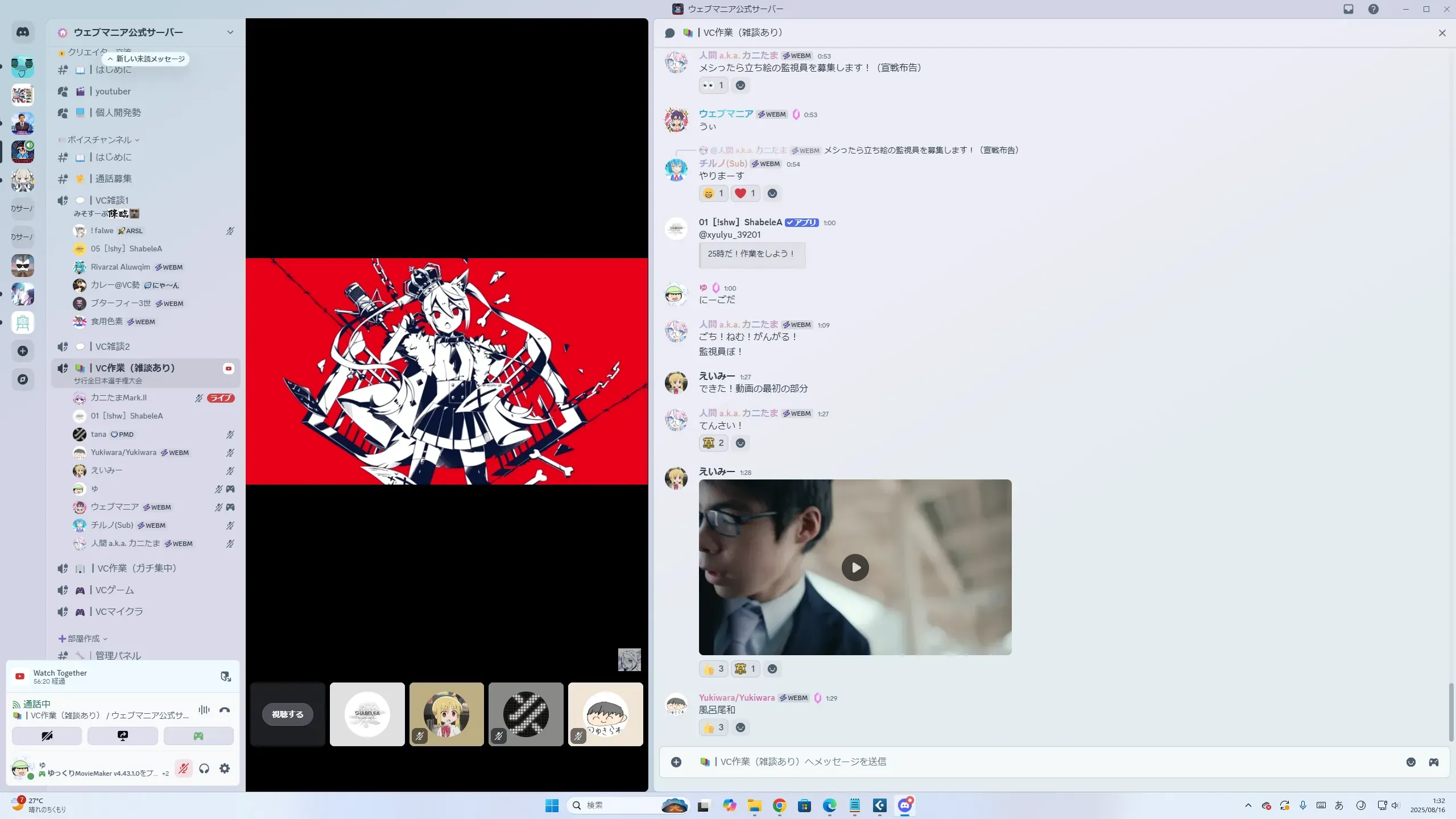The image size is (1456, 819).
Task: Join the VCゲーム voice channel
Action: [x=114, y=590]
